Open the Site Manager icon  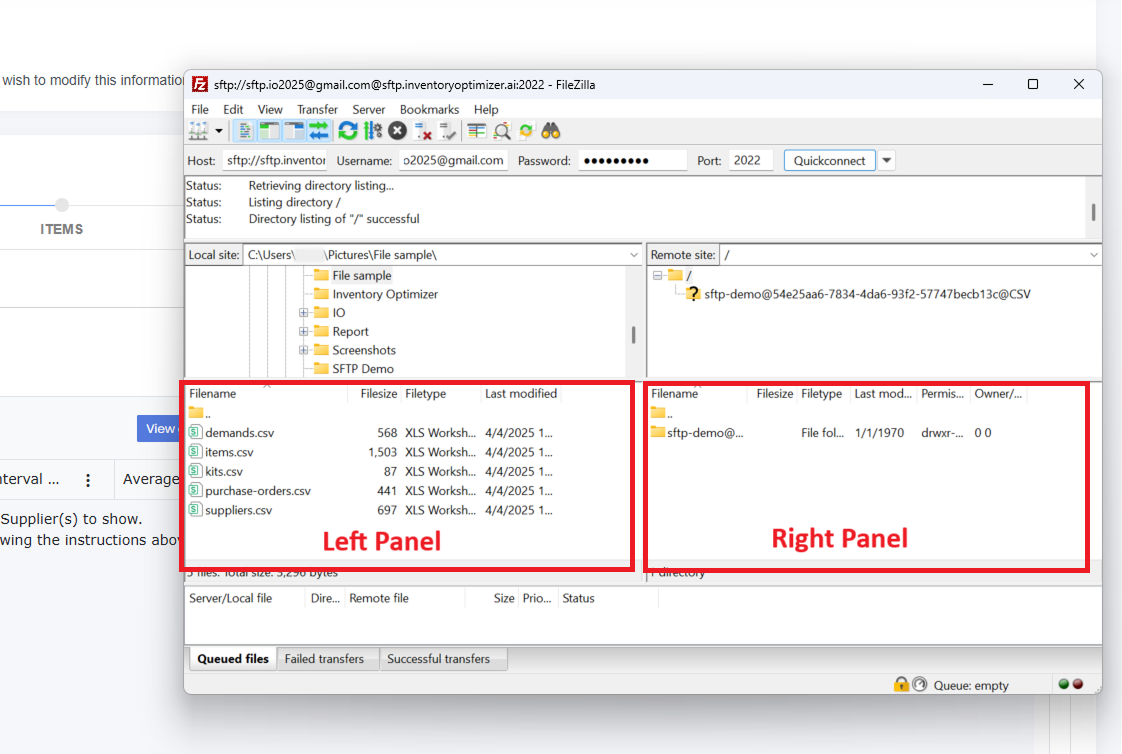(198, 131)
